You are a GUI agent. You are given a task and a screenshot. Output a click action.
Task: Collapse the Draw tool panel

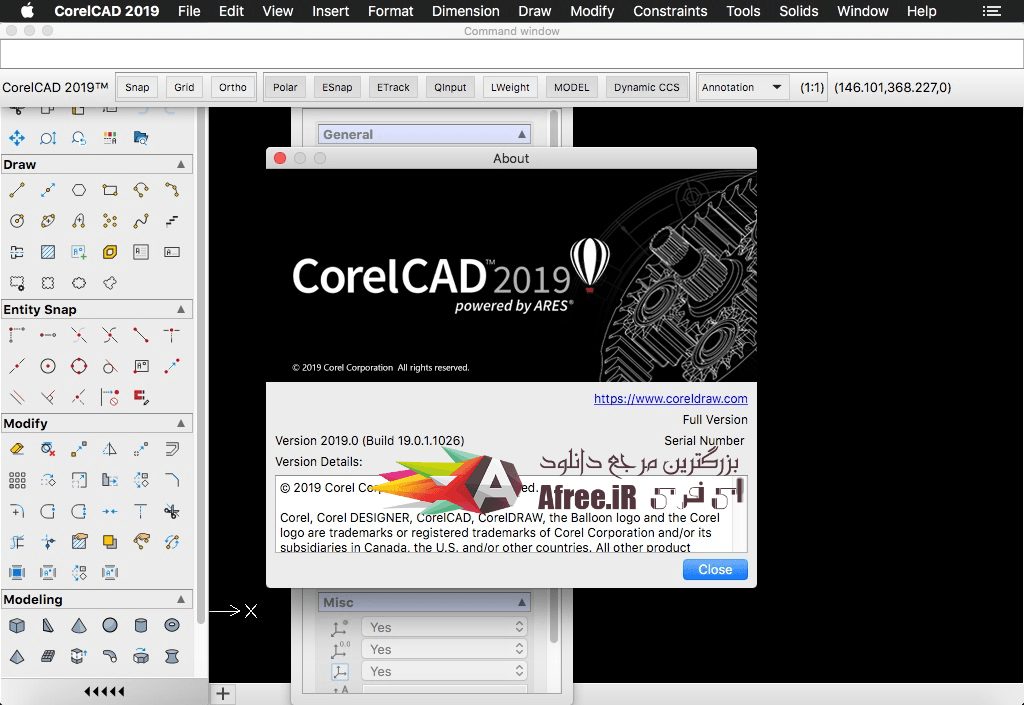point(181,164)
